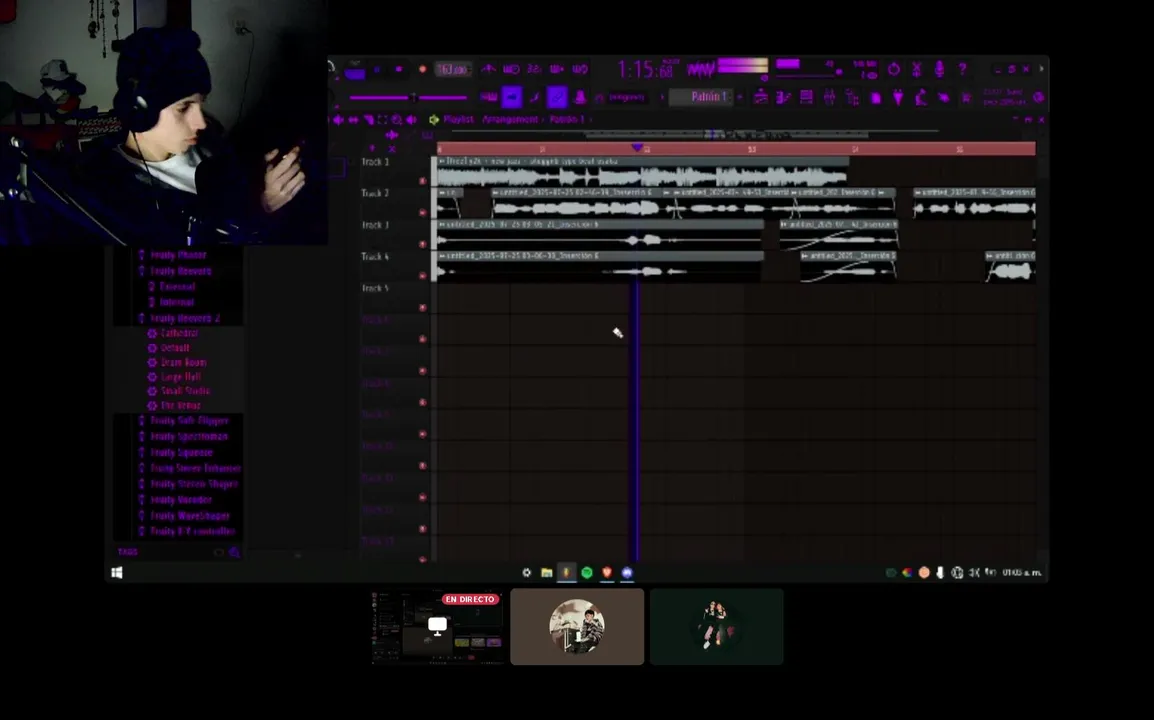The height and width of the screenshot is (720, 1154).
Task: Select the playlist zoom magnifier tool
Action: [x=397, y=119]
